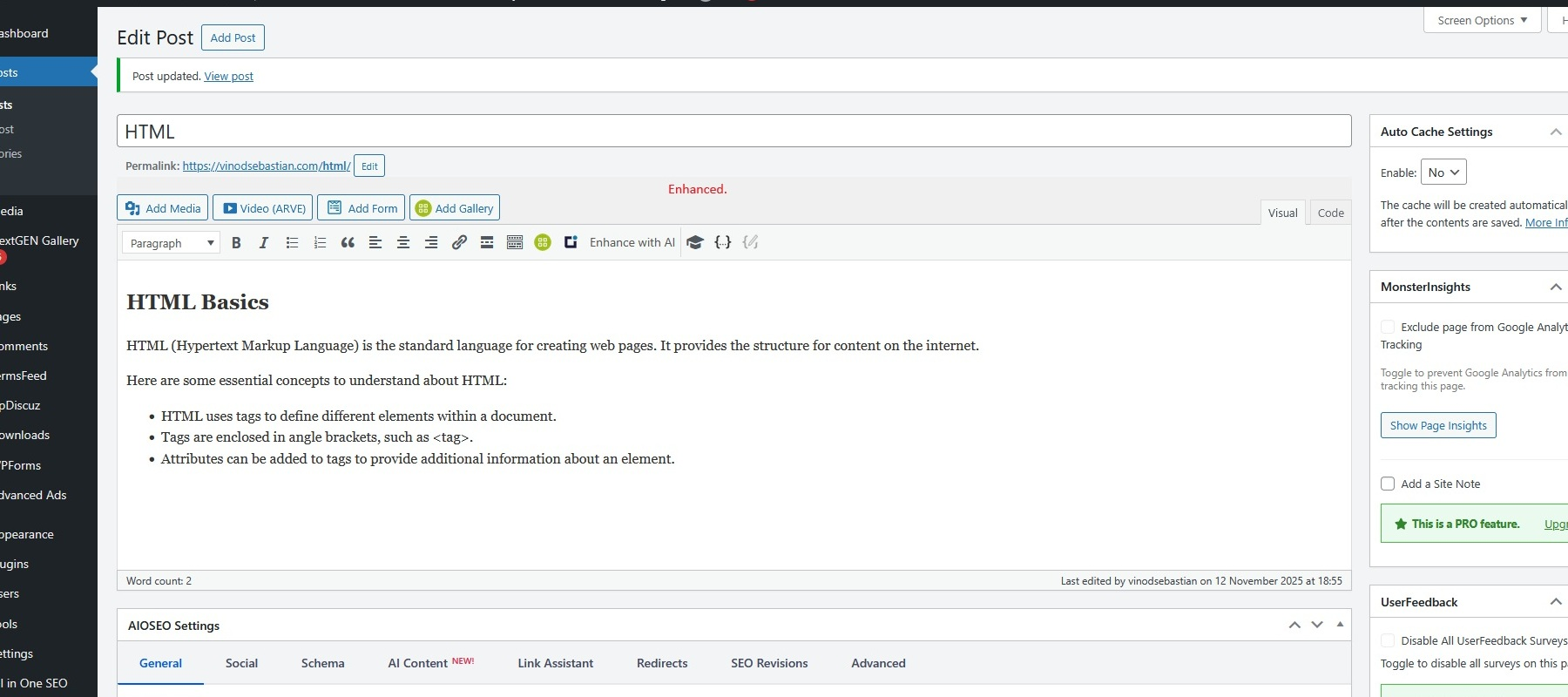The image size is (1568, 697).
Task: Open the Auto Cache Enable dropdown
Action: 1443,173
